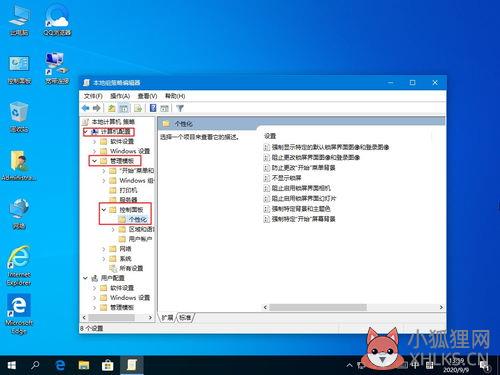Open the 操作(A) menu

120,96
